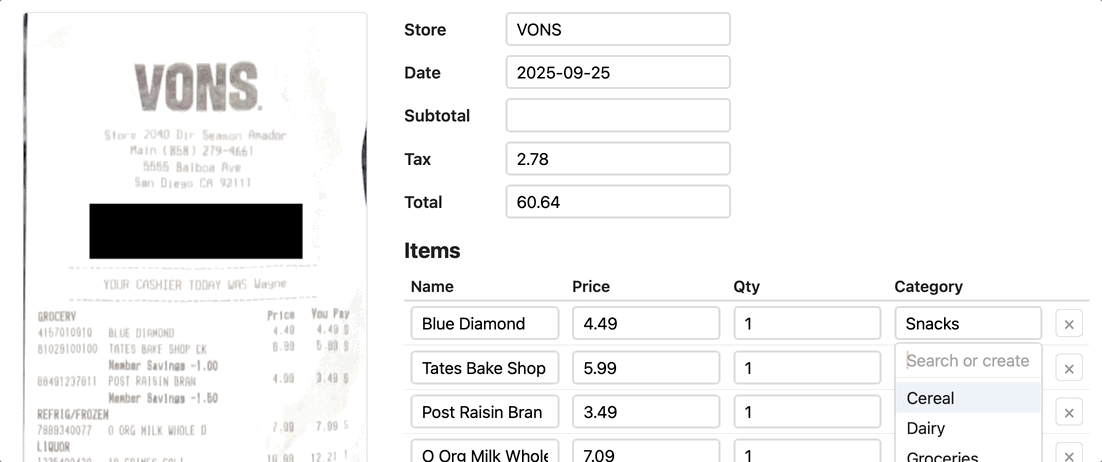Edit the Blue Diamond name field
The width and height of the screenshot is (1102, 462).
485,324
